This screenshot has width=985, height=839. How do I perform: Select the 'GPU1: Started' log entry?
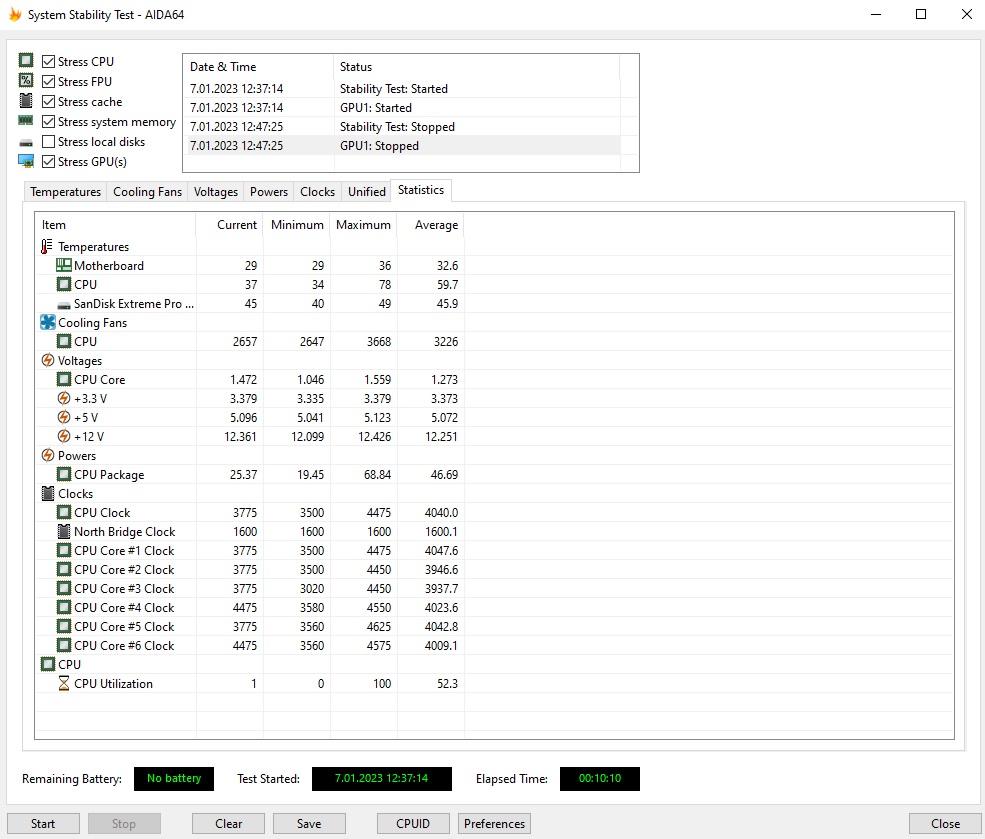pos(404,108)
